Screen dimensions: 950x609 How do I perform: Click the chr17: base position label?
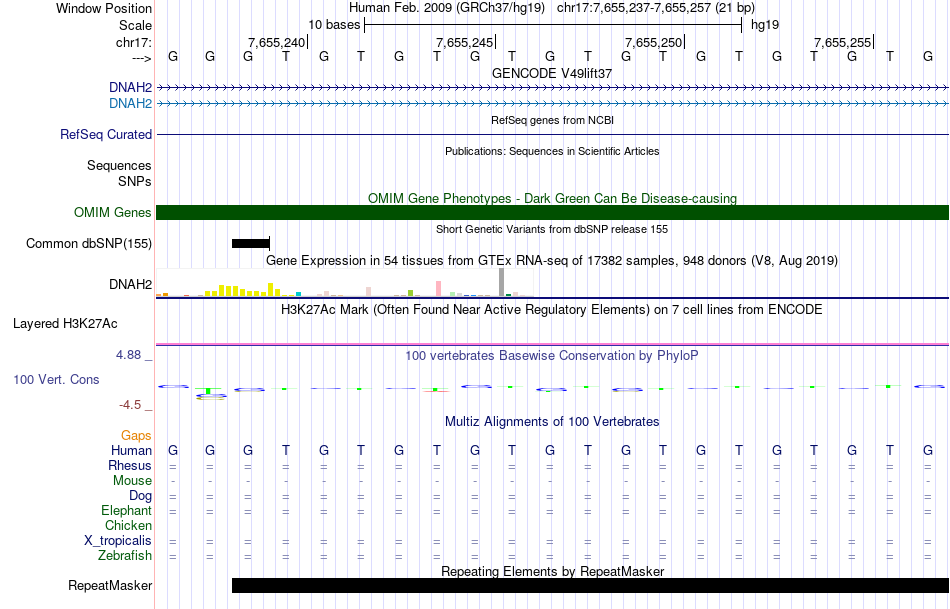click(133, 42)
